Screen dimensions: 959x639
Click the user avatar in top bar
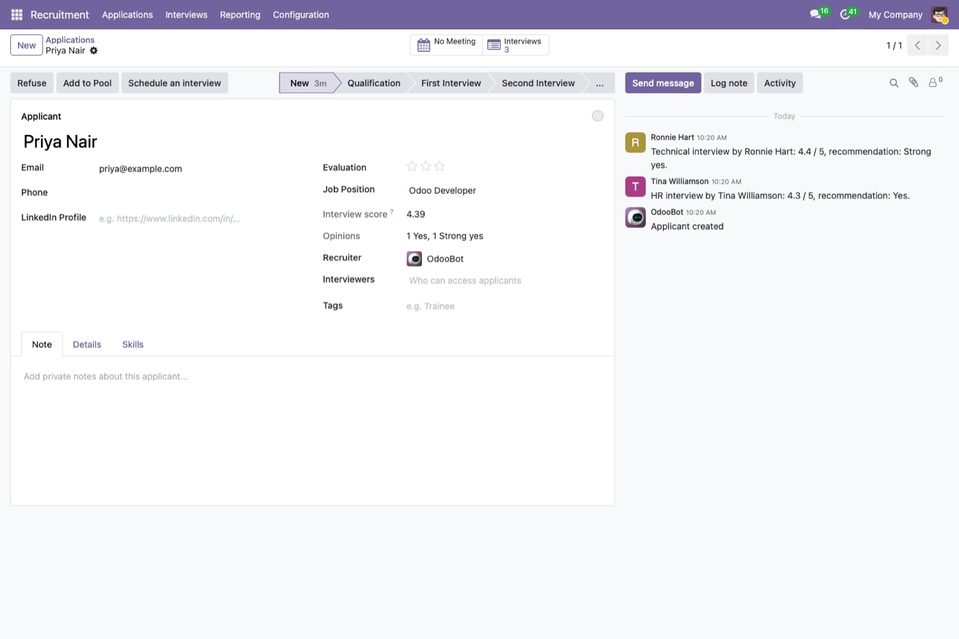coord(939,14)
